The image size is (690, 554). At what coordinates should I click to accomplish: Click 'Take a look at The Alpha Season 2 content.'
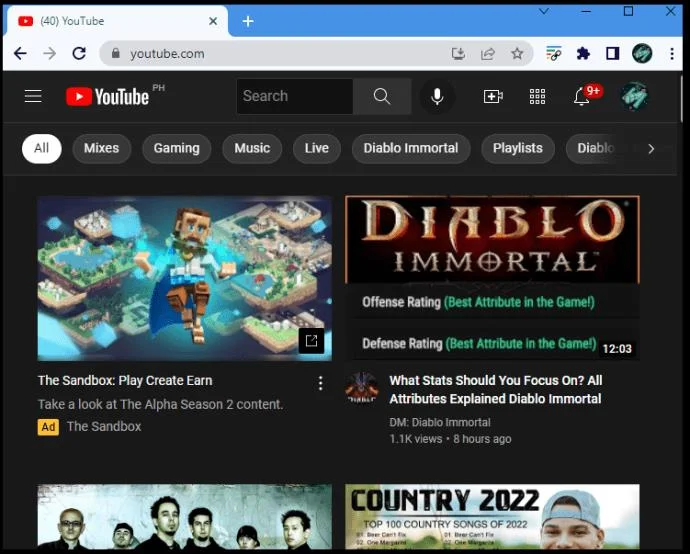click(160, 404)
